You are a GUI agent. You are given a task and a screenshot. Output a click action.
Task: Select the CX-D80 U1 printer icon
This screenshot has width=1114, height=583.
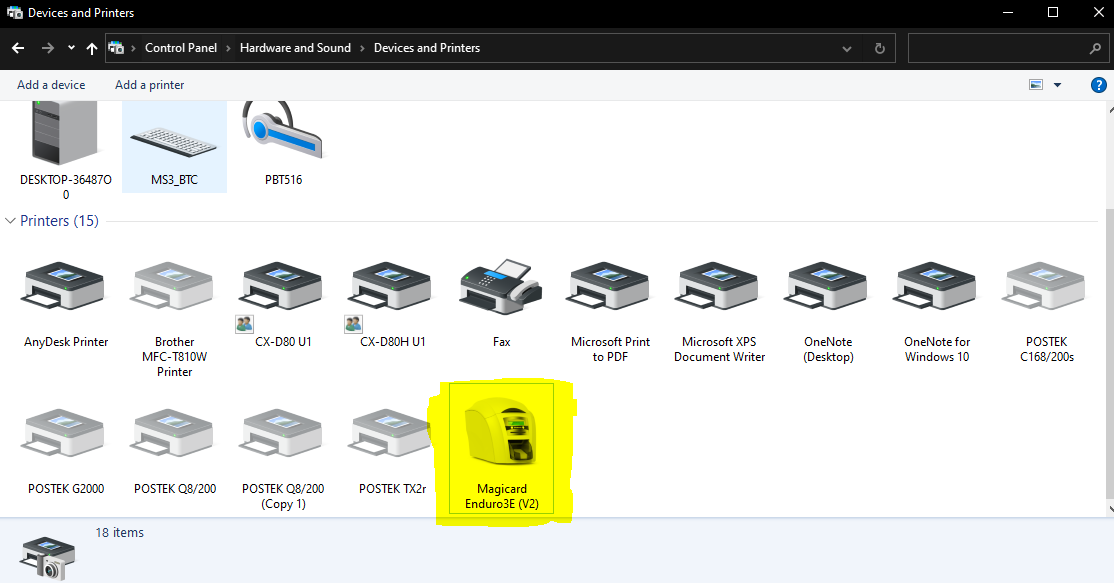tap(281, 285)
